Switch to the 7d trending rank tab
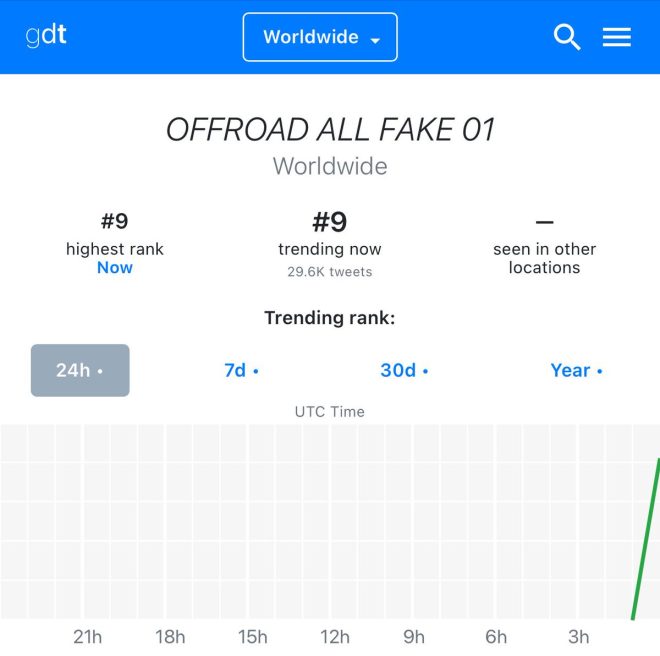This screenshot has height=656, width=660. (242, 371)
